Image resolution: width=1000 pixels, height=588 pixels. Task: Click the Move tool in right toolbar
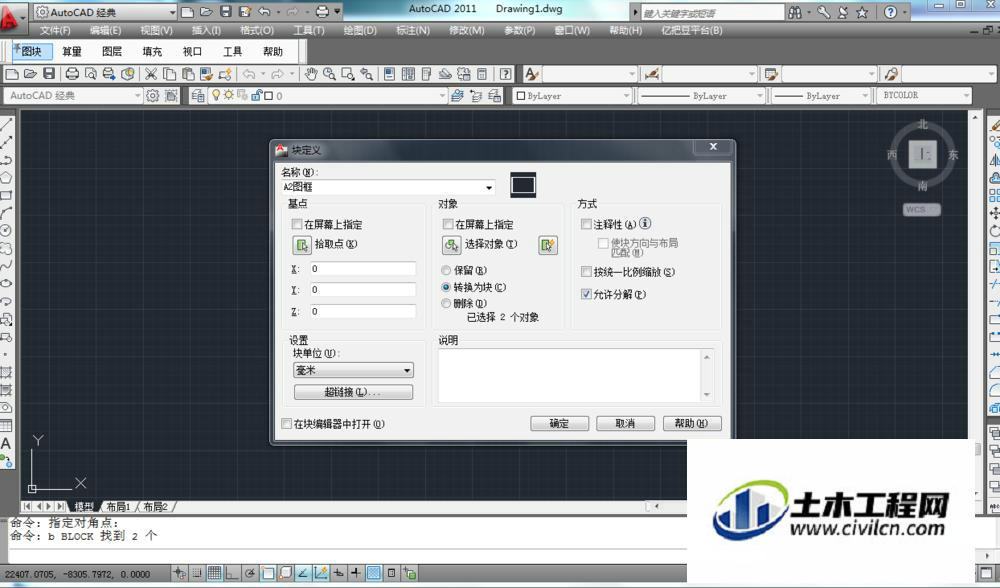994,213
